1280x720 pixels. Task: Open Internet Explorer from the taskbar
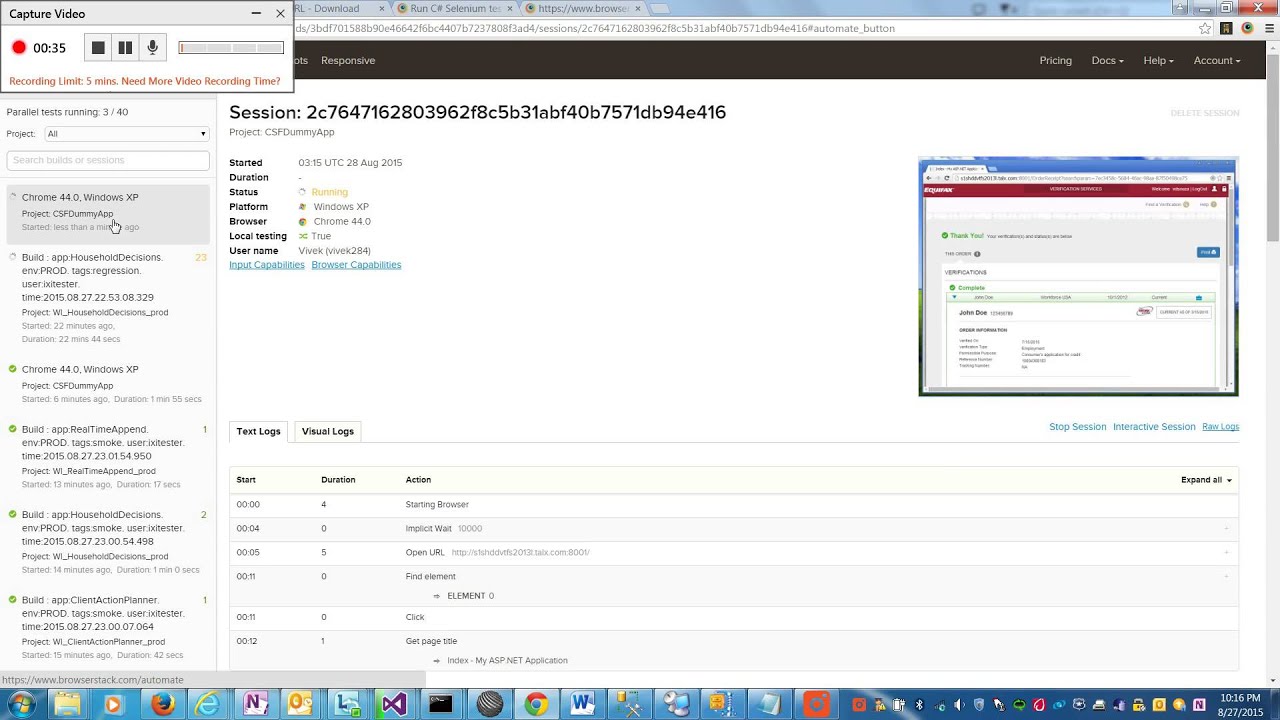(208, 704)
